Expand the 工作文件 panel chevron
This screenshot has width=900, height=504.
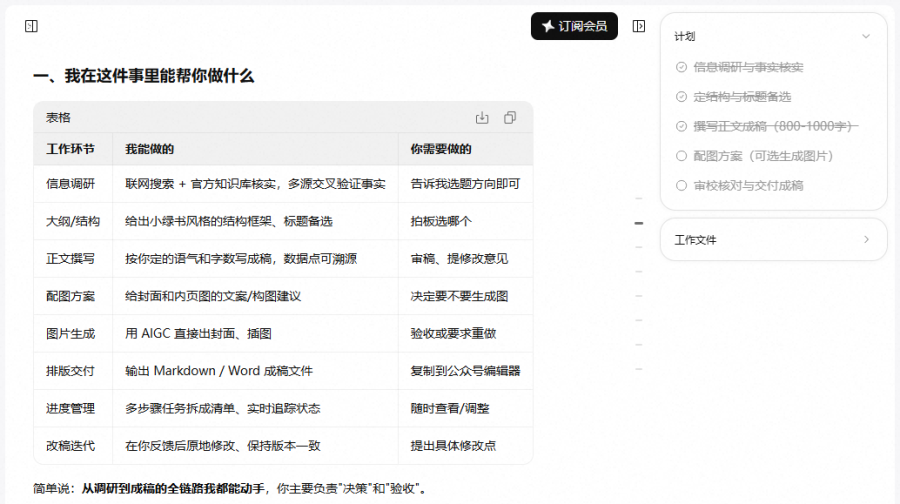(866, 239)
